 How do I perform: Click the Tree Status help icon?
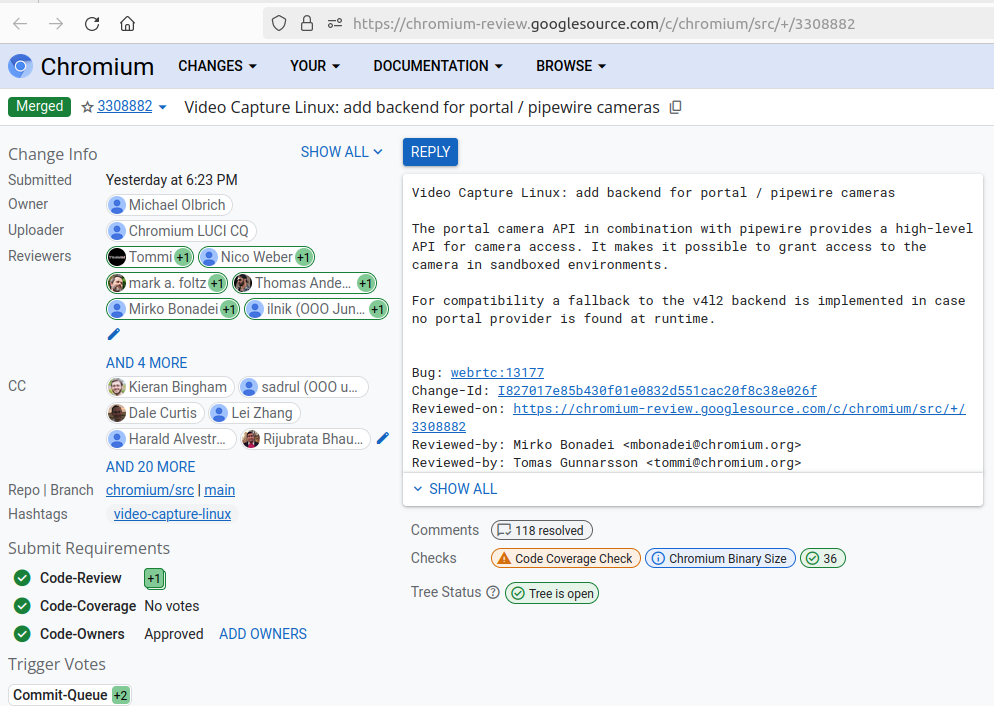493,593
